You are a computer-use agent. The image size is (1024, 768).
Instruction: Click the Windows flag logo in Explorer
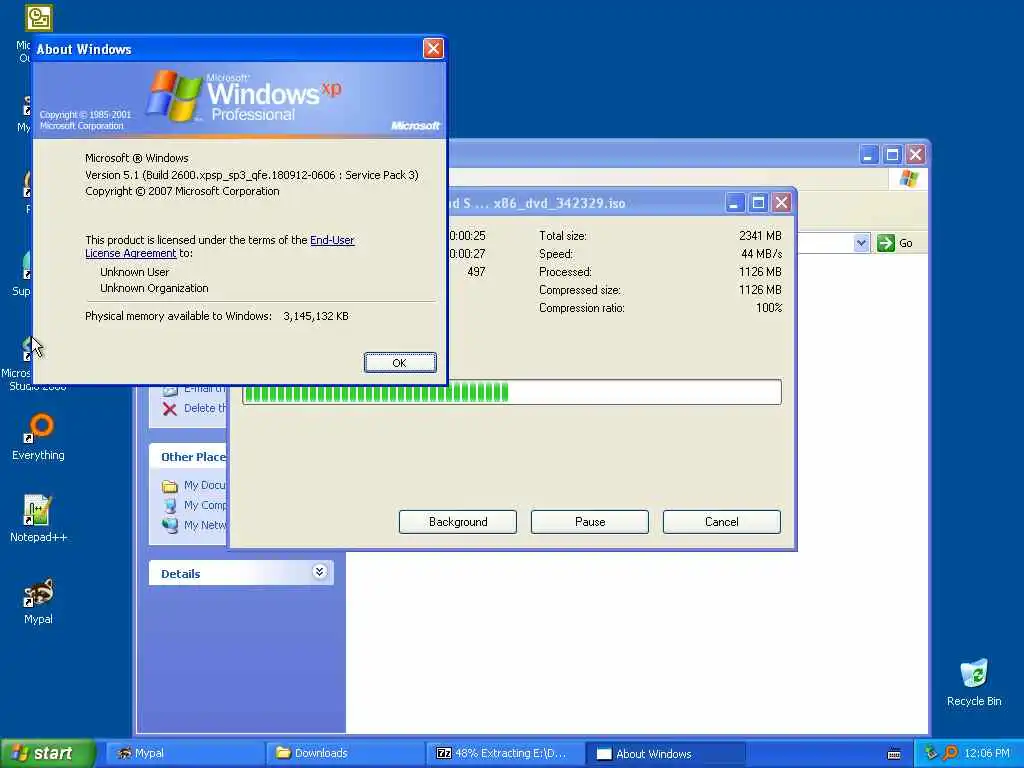(x=908, y=178)
